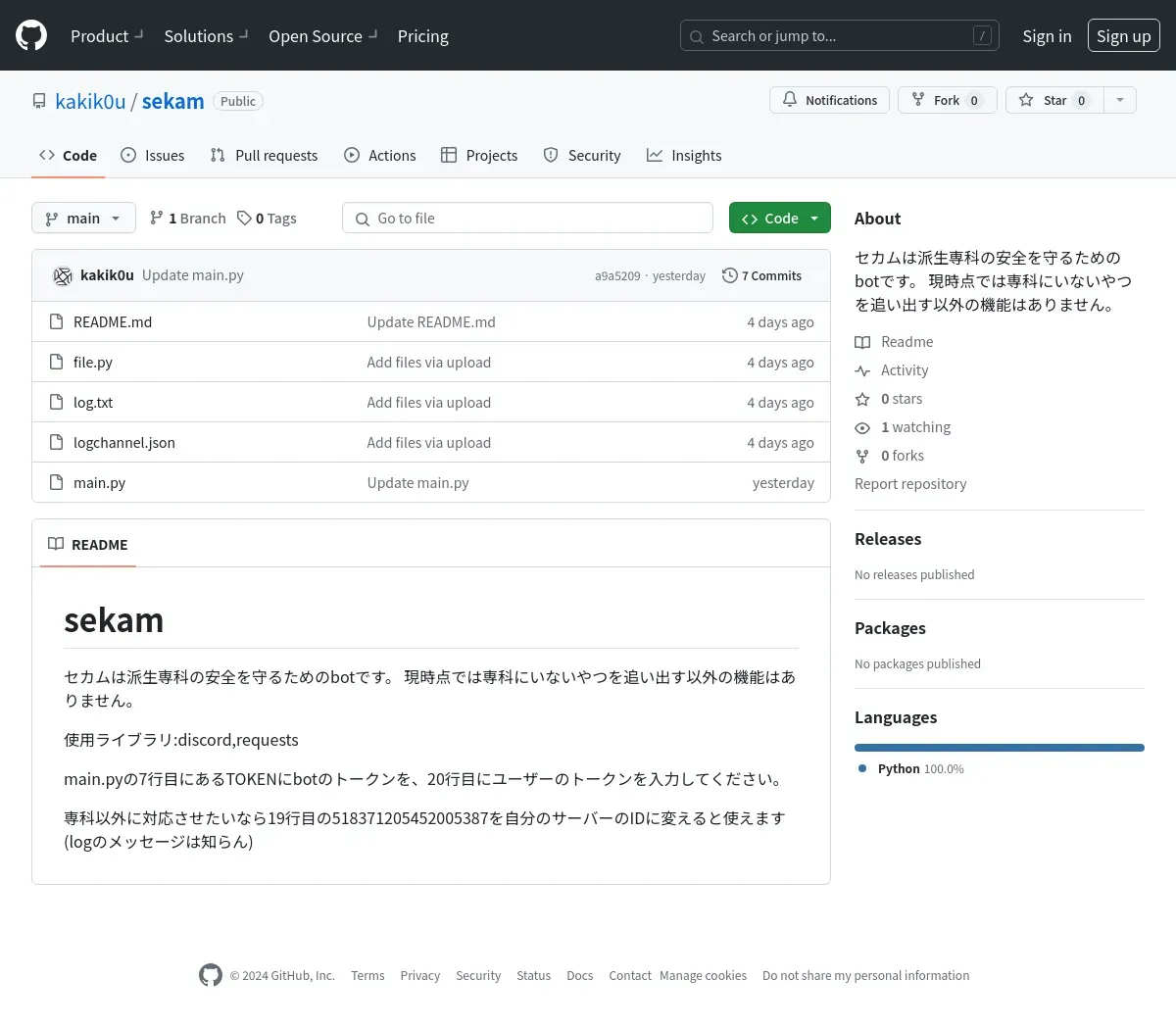View 0 stars in About sidebar
Viewport: 1176px width, 1028px height.
click(889, 399)
